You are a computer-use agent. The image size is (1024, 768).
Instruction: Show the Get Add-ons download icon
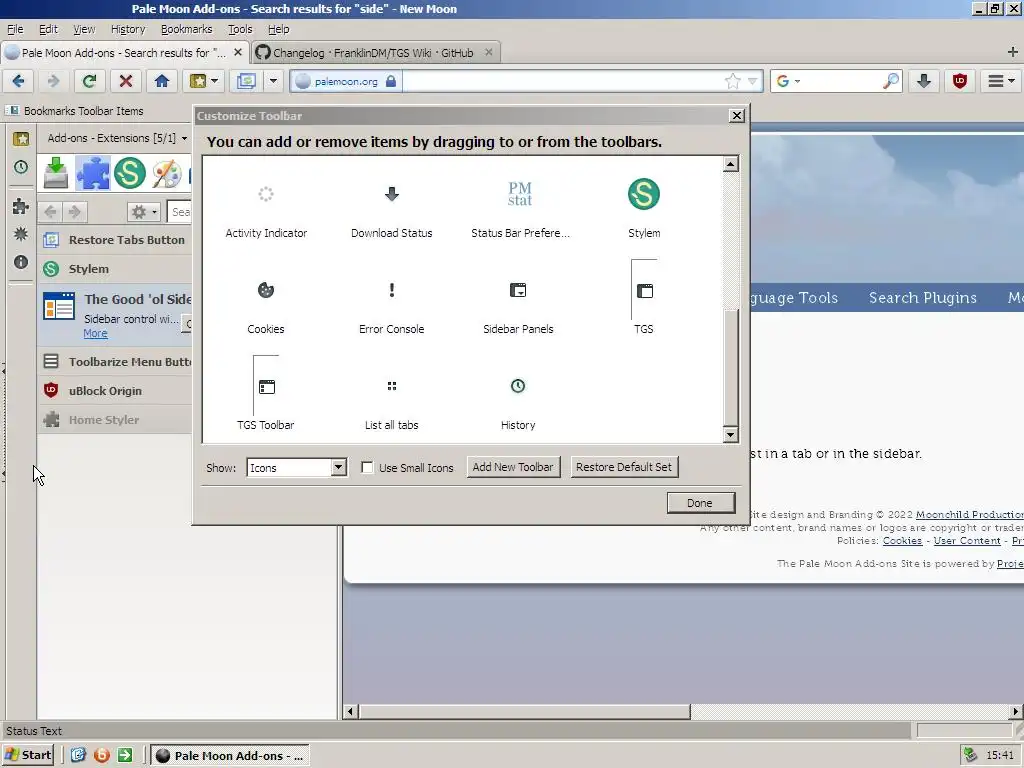[56, 173]
